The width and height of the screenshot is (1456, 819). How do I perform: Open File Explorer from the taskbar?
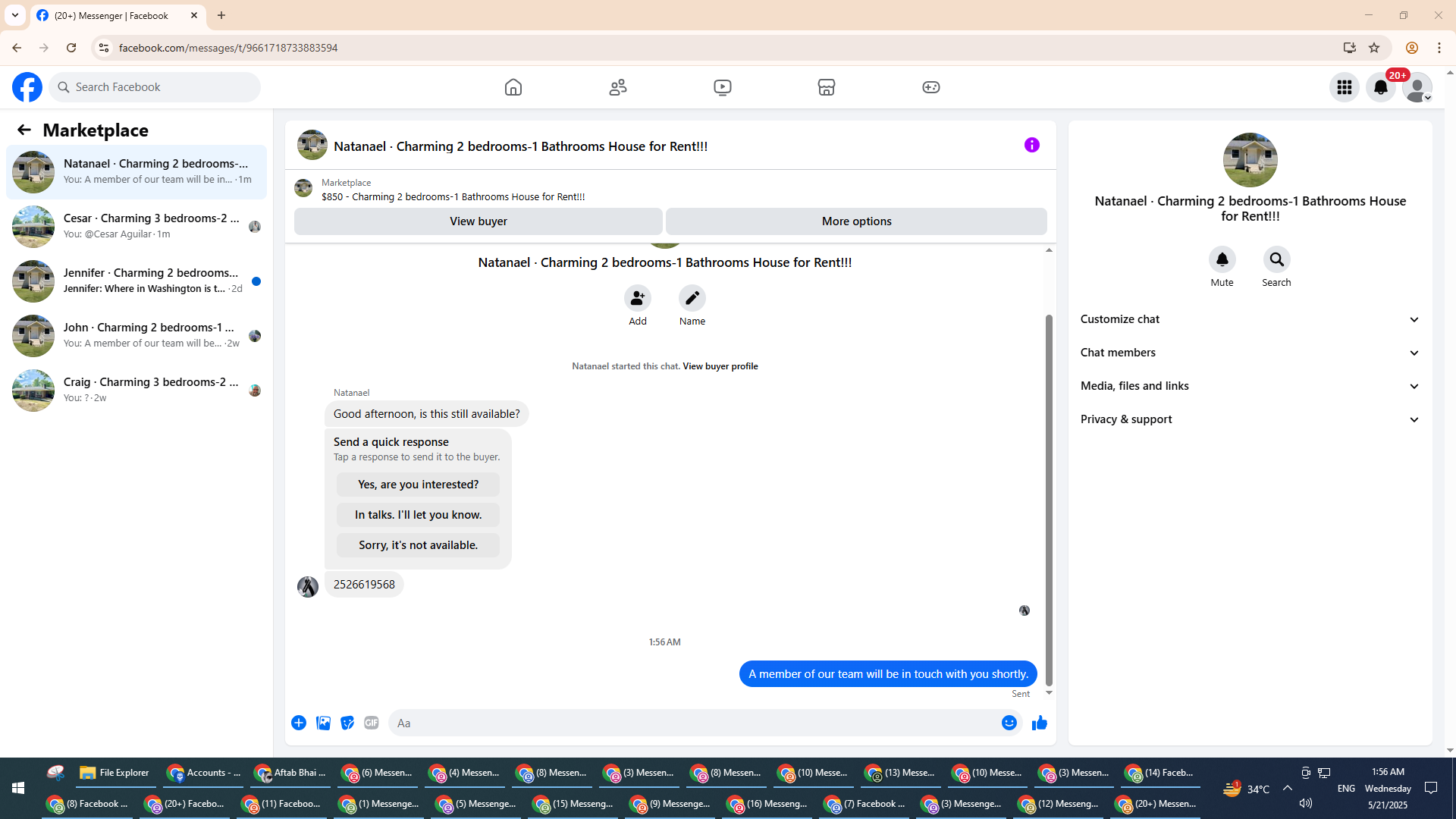click(115, 773)
